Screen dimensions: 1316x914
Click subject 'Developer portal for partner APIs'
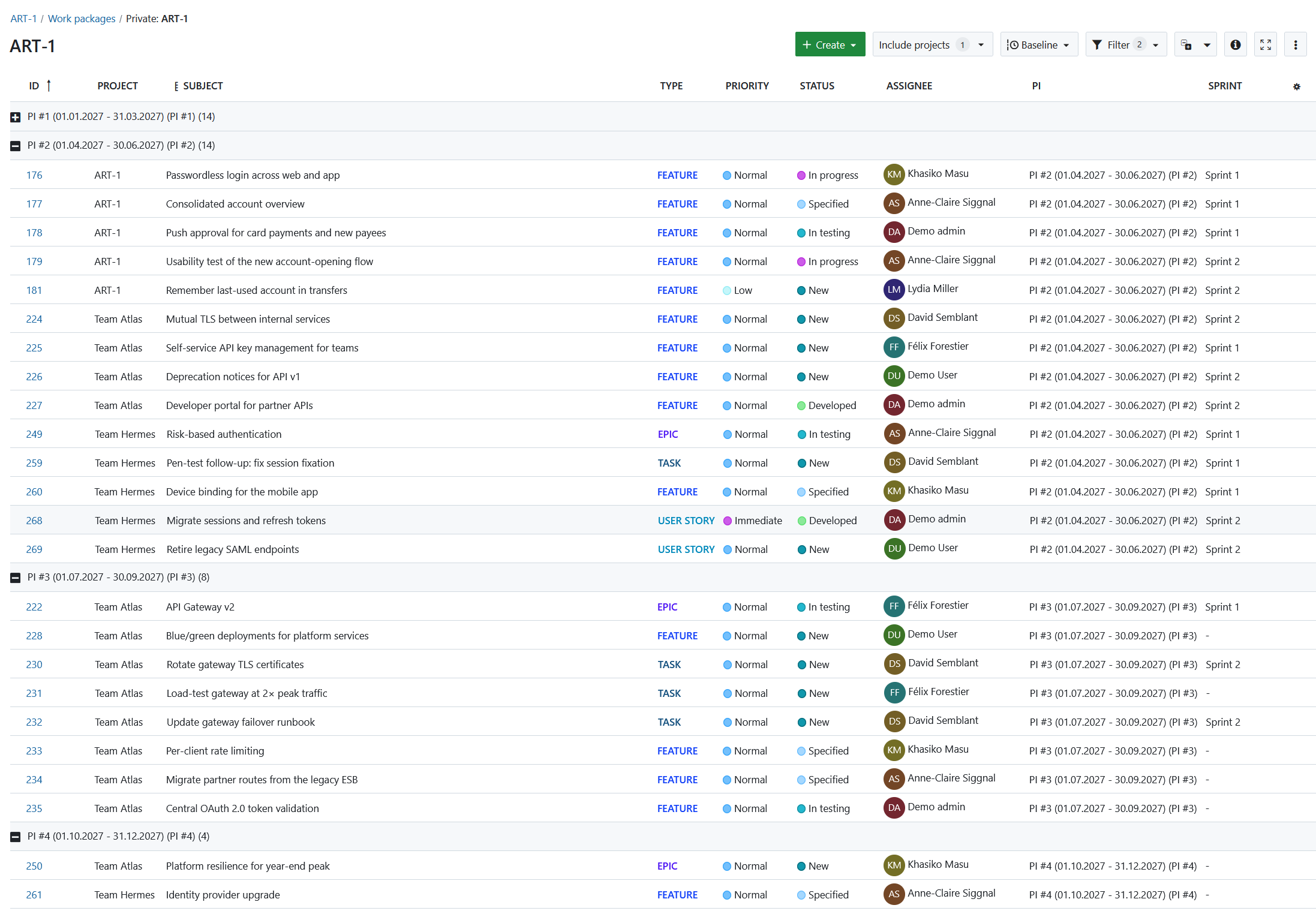coord(239,405)
